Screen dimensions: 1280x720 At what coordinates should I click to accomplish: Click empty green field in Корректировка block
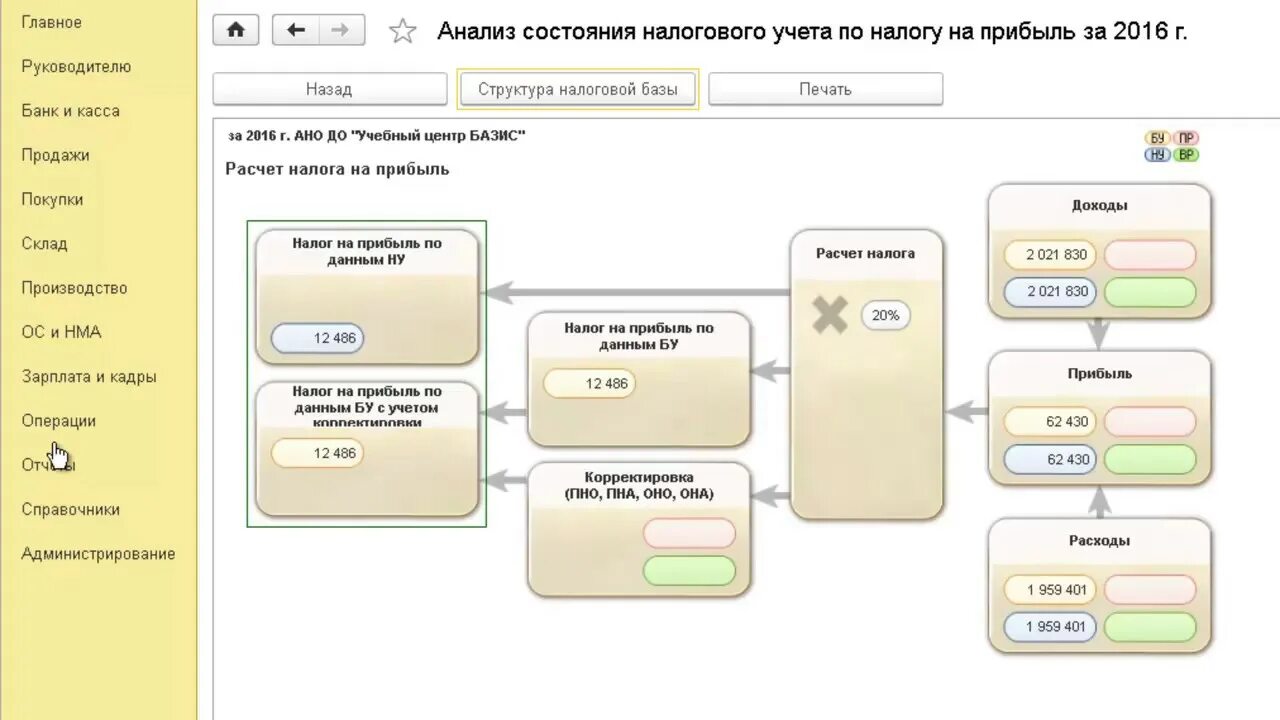689,571
